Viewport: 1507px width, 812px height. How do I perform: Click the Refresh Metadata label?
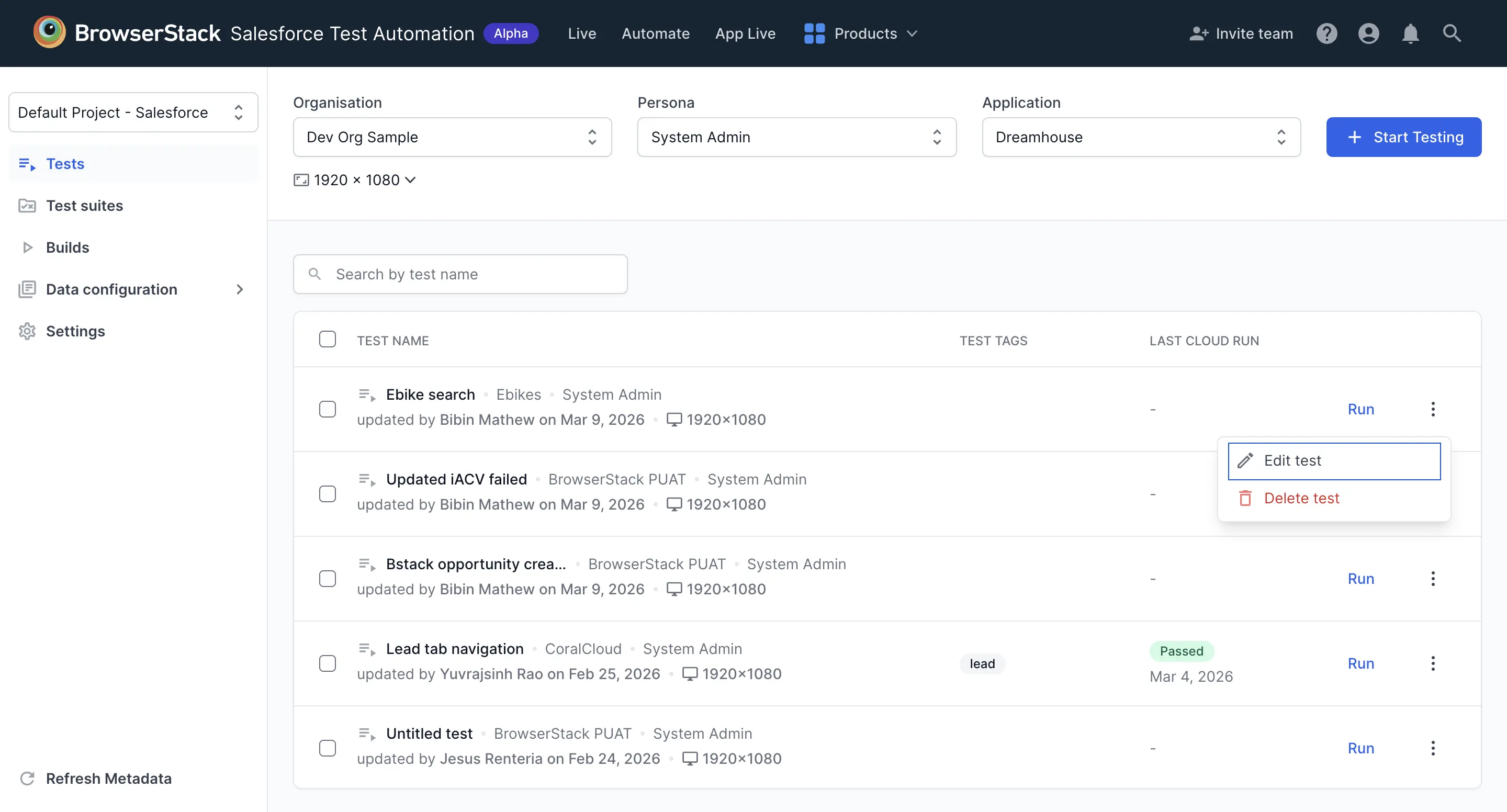pyautogui.click(x=109, y=779)
